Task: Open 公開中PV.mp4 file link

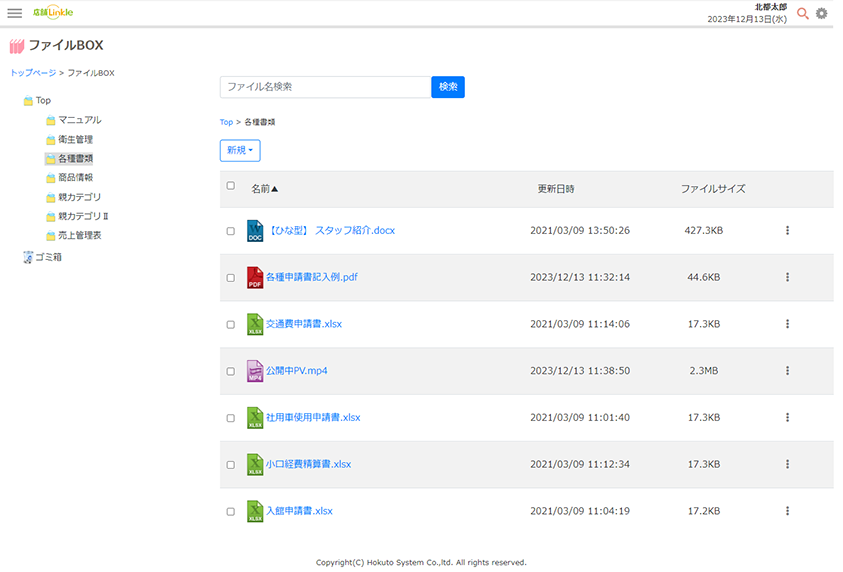Action: [297, 371]
